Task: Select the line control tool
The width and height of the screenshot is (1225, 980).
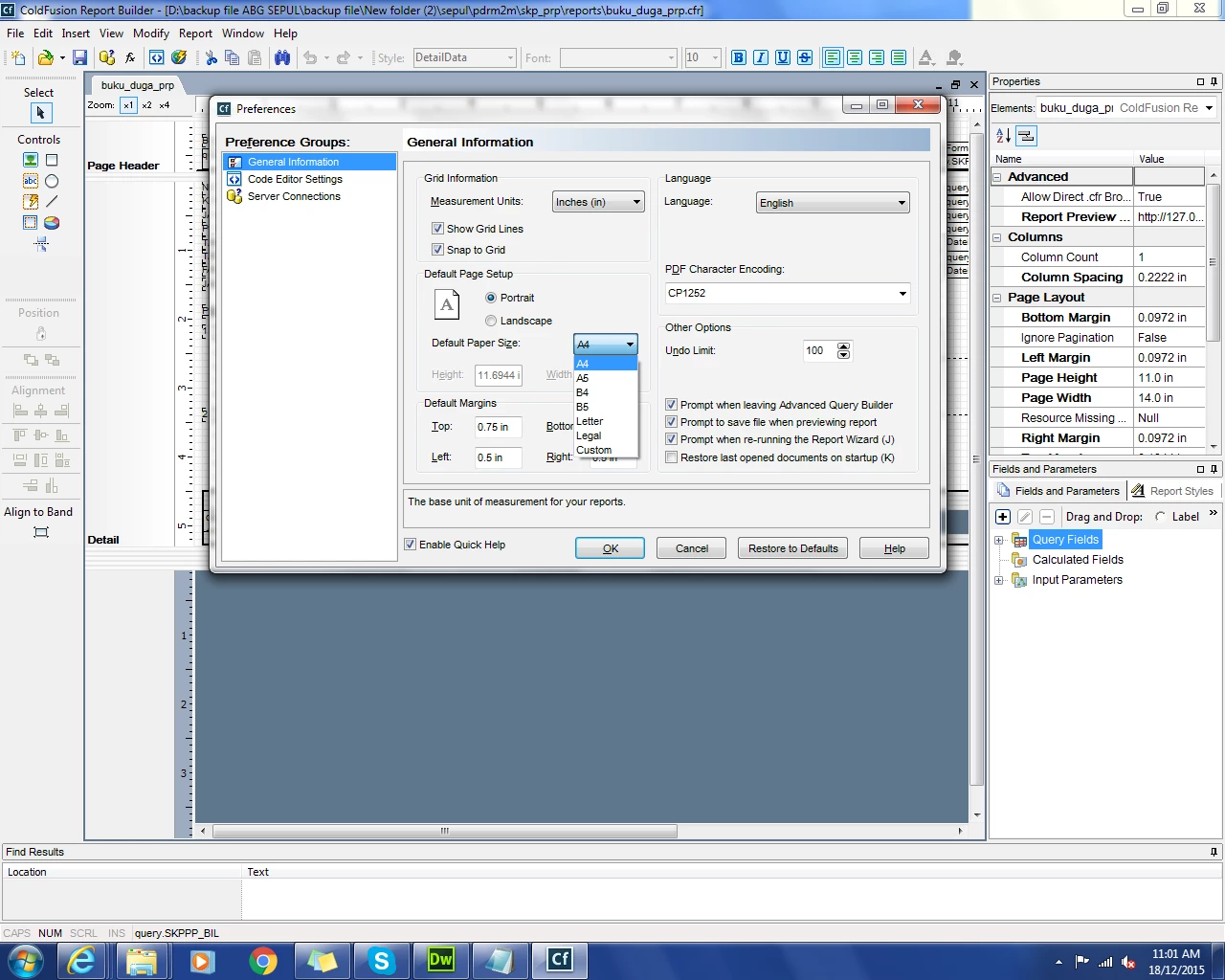Action: 52,201
